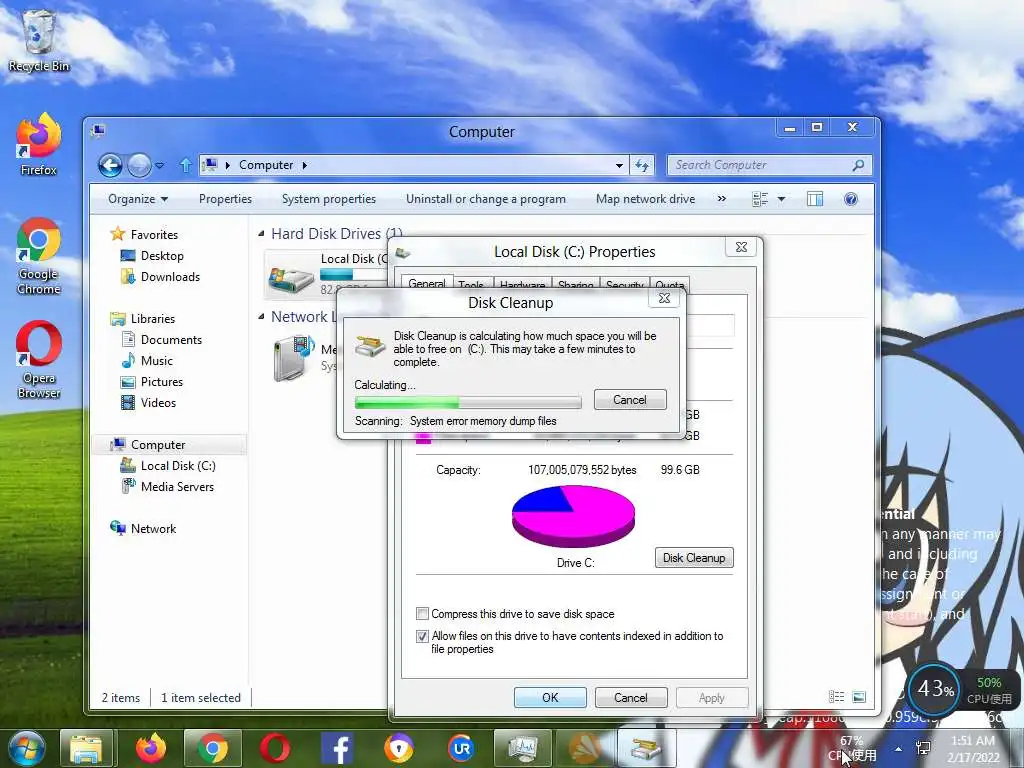
Task: Cancel the Disk Cleanup calculation
Action: (630, 400)
